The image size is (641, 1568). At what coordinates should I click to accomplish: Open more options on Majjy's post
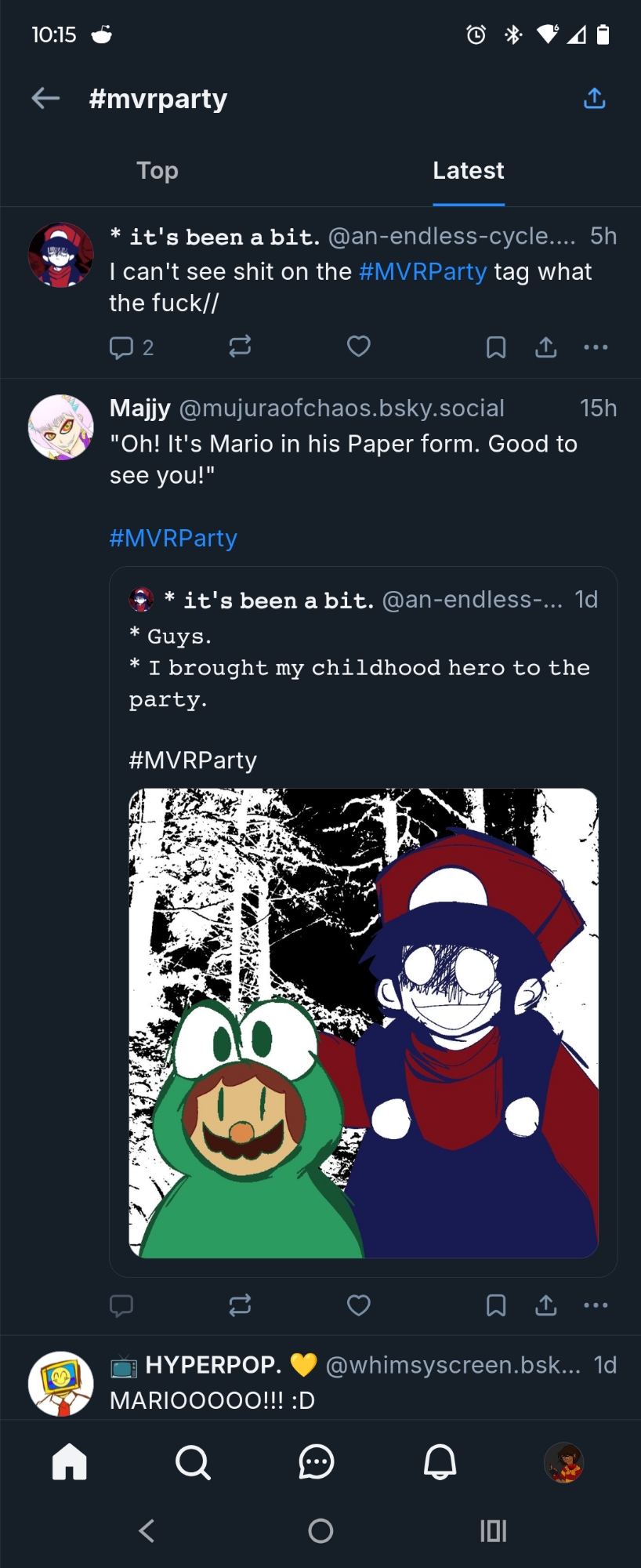click(596, 1305)
